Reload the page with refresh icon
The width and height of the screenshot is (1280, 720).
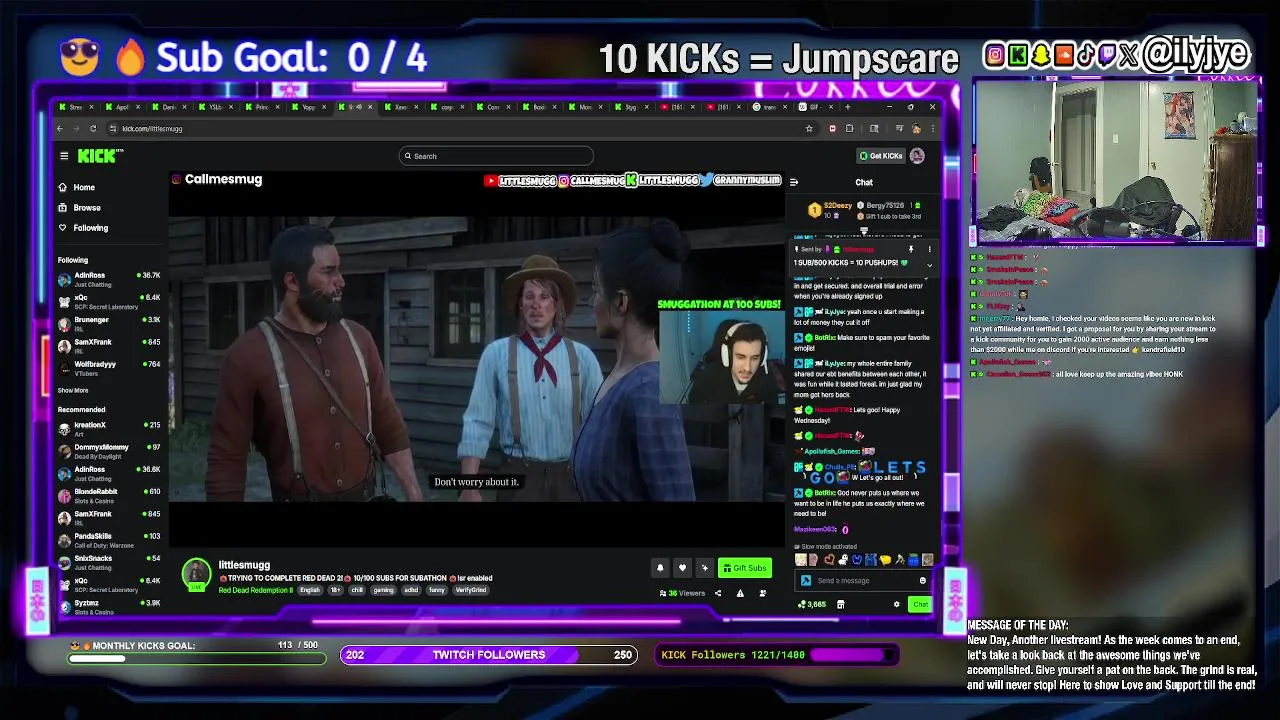pyautogui.click(x=93, y=128)
